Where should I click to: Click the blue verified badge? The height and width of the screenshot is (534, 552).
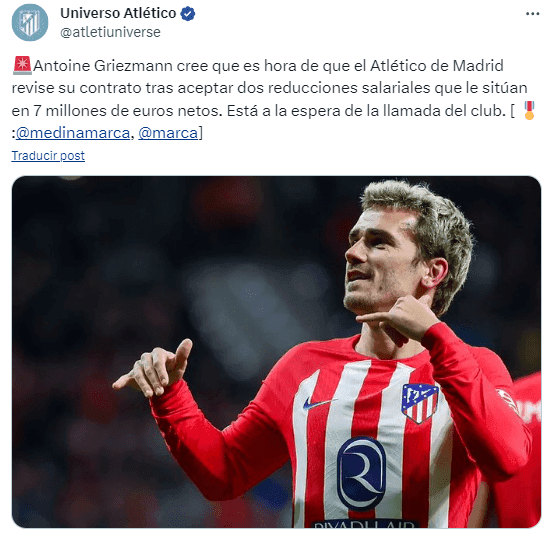pyautogui.click(x=188, y=14)
